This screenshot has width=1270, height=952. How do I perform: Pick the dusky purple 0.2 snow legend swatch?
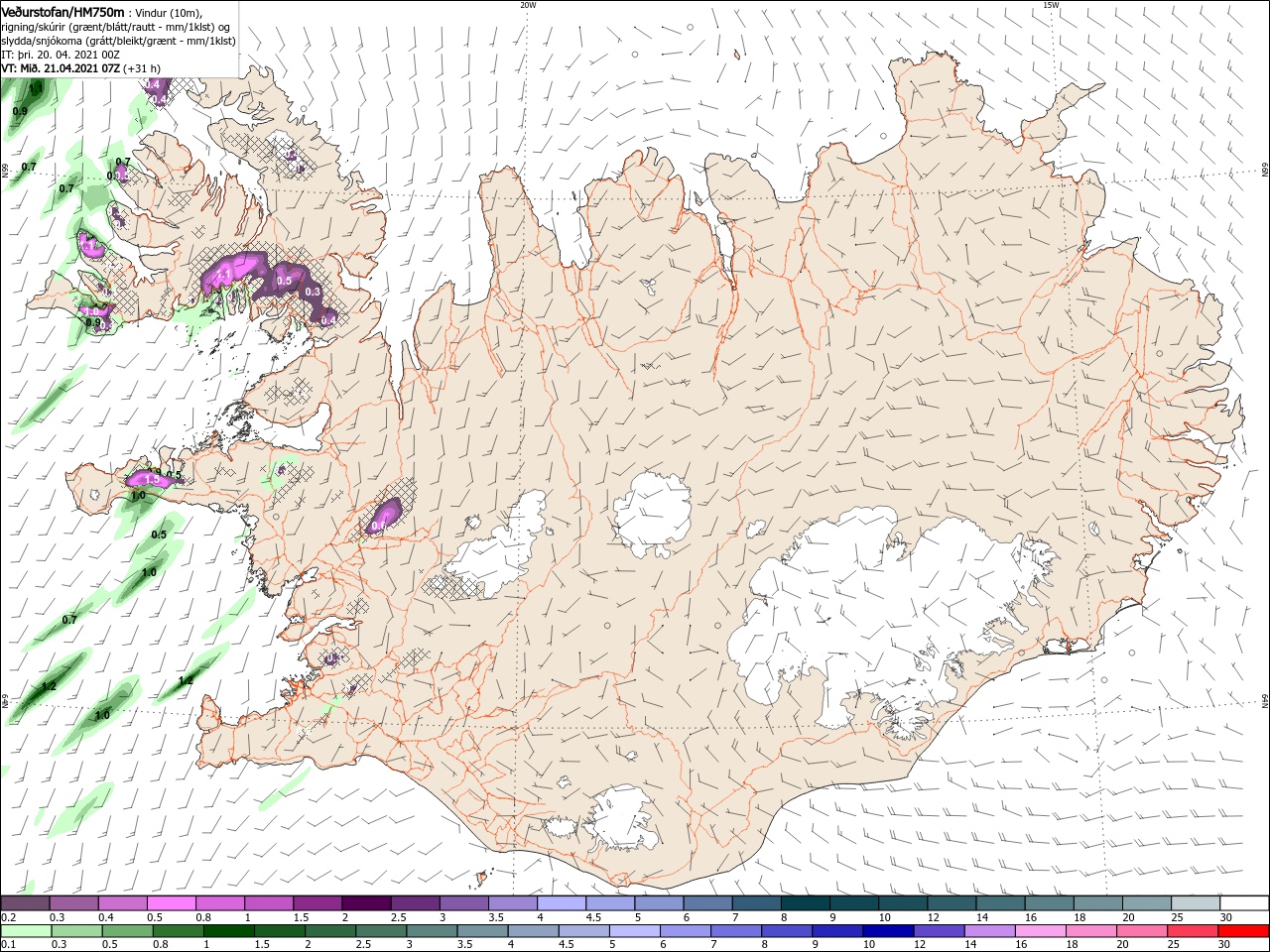point(25,903)
